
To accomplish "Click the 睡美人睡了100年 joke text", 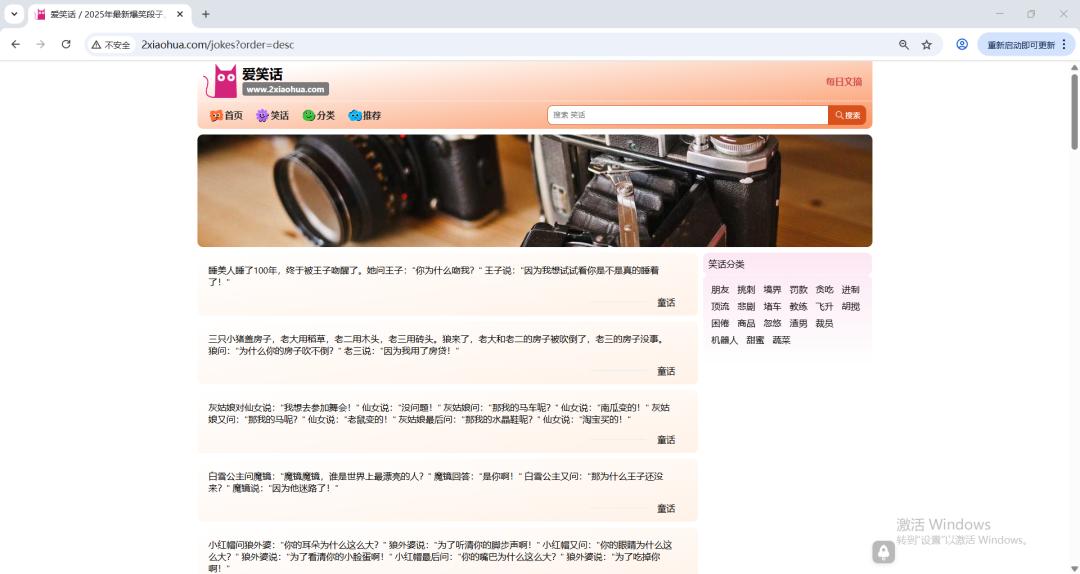I will 433,276.
